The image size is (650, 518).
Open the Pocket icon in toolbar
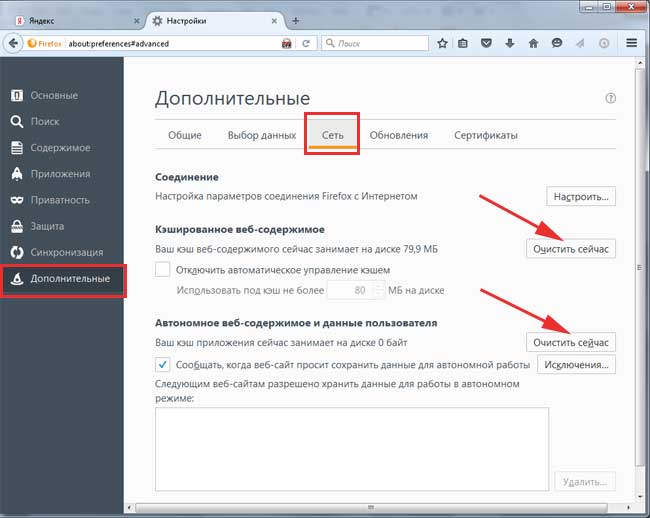[x=487, y=44]
